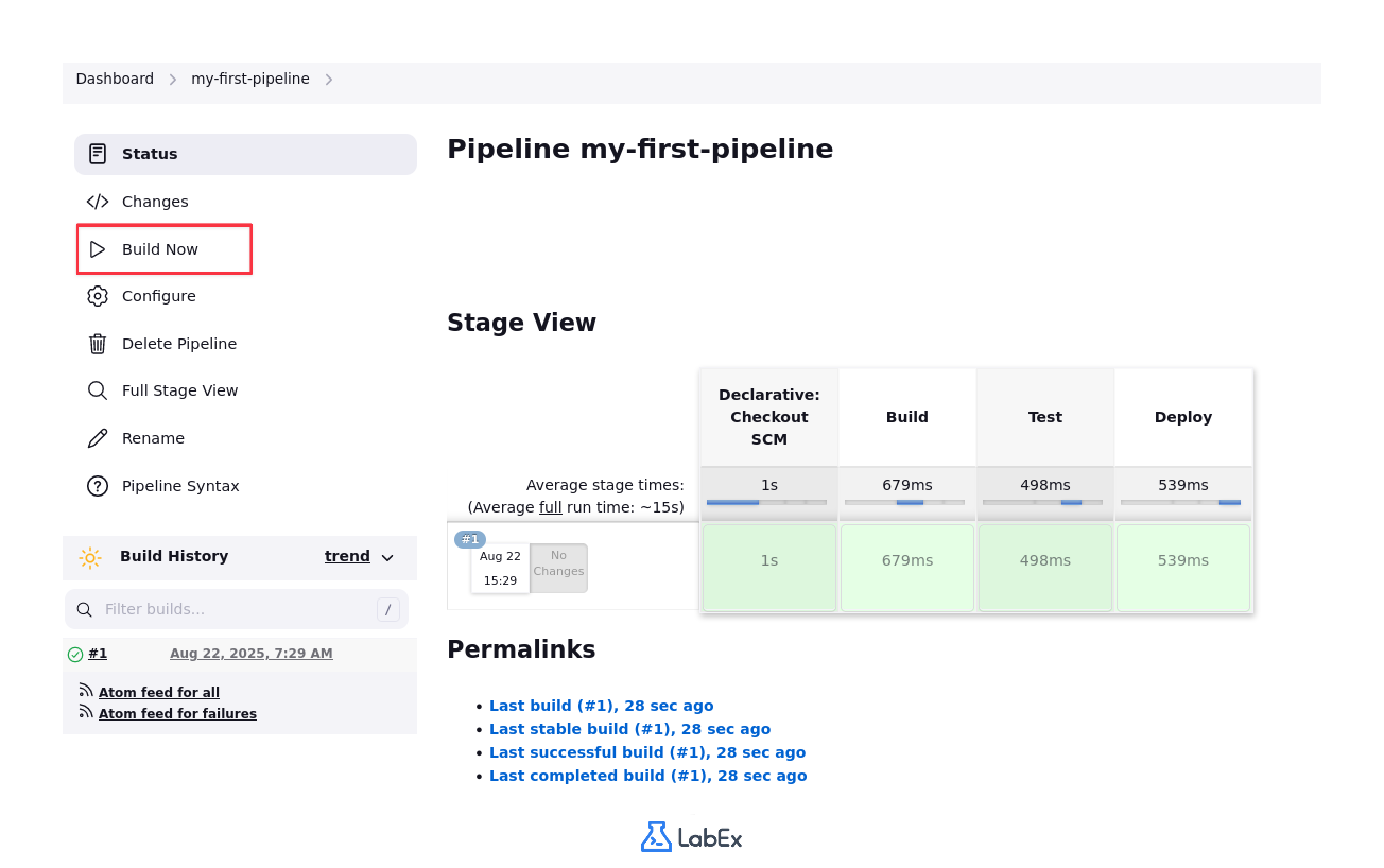The height and width of the screenshot is (868, 1384).
Task: Open the Last successful build permalink
Action: [647, 752]
